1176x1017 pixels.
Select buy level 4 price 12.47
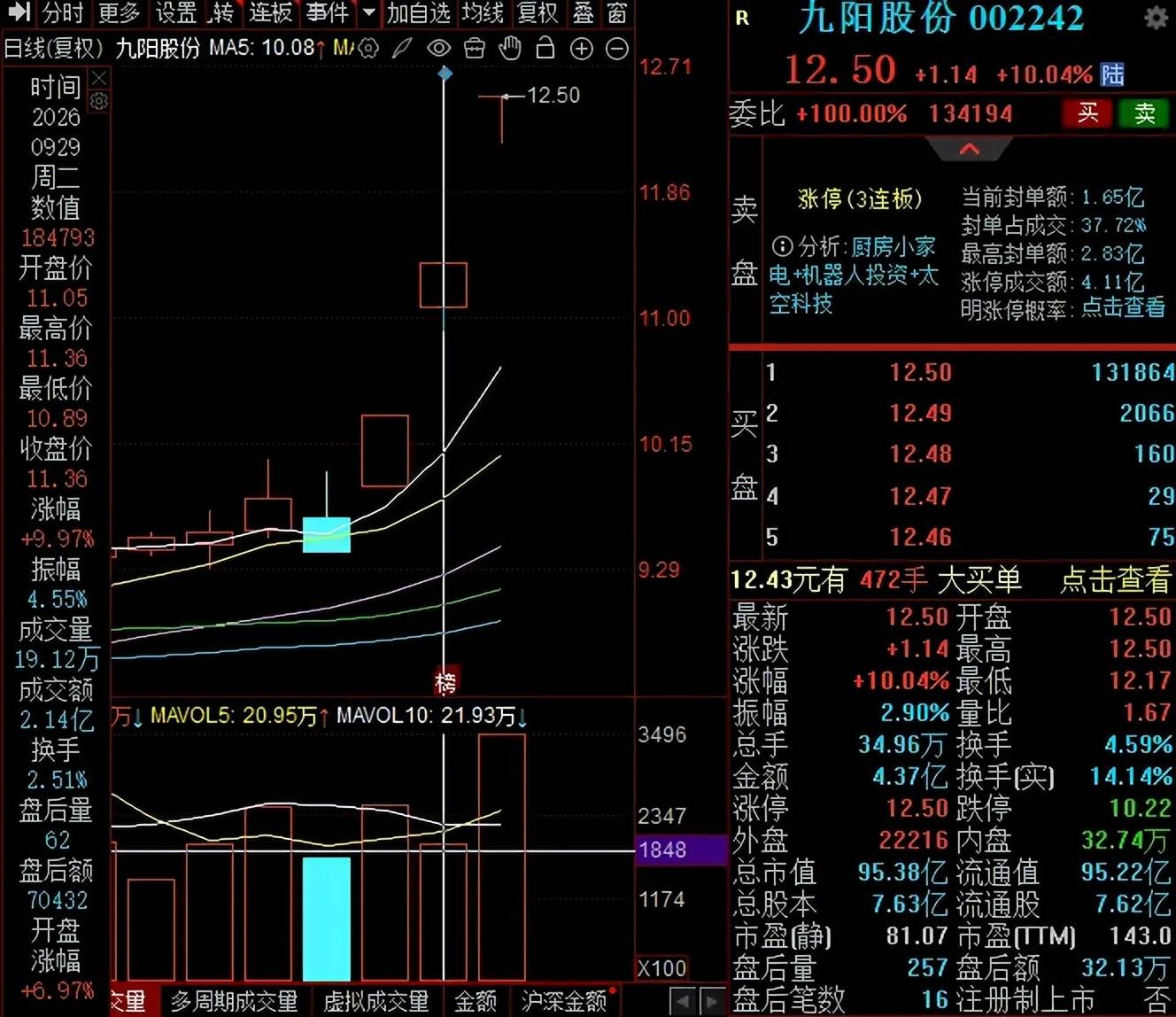(x=921, y=496)
